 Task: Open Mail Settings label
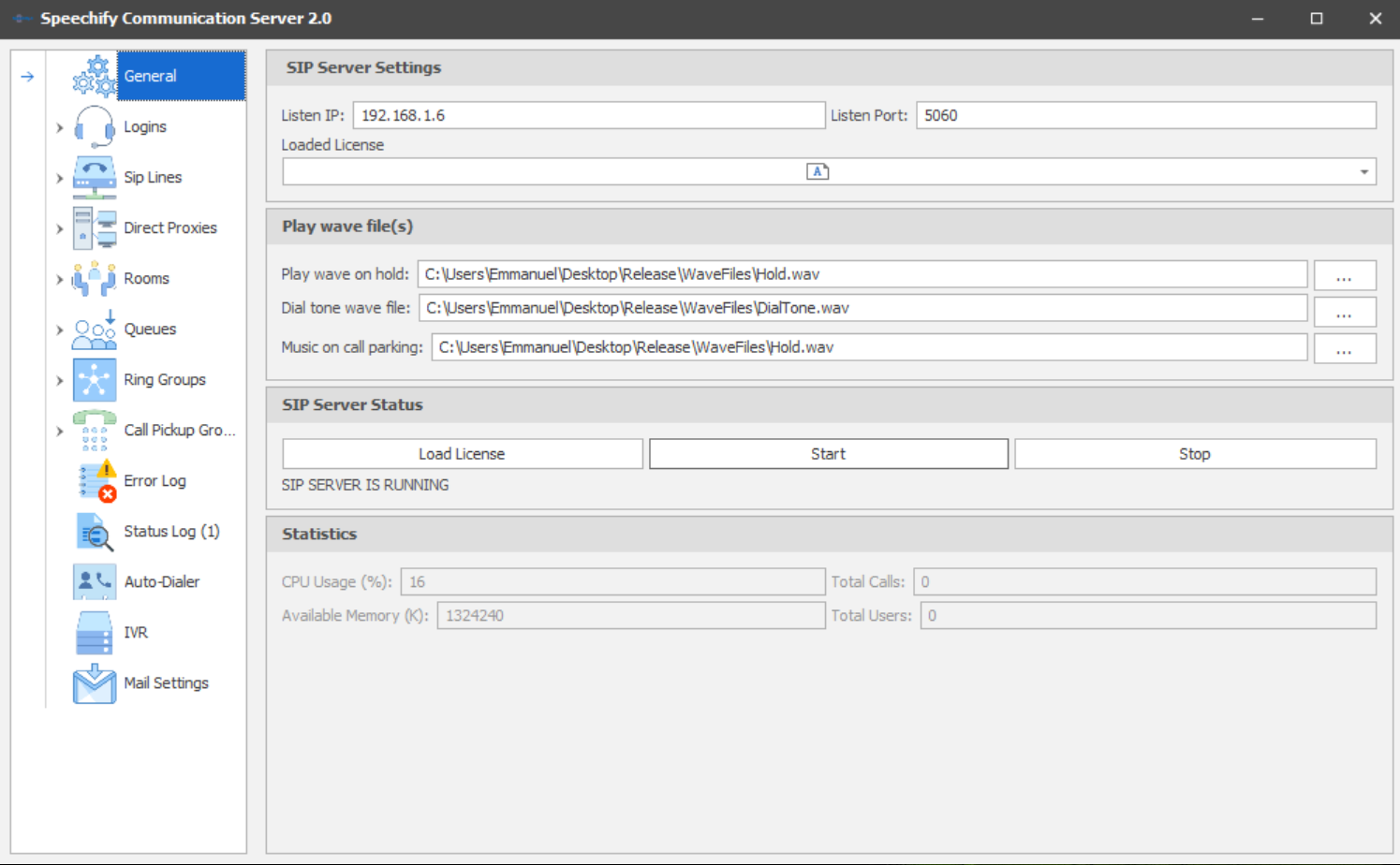pos(166,682)
